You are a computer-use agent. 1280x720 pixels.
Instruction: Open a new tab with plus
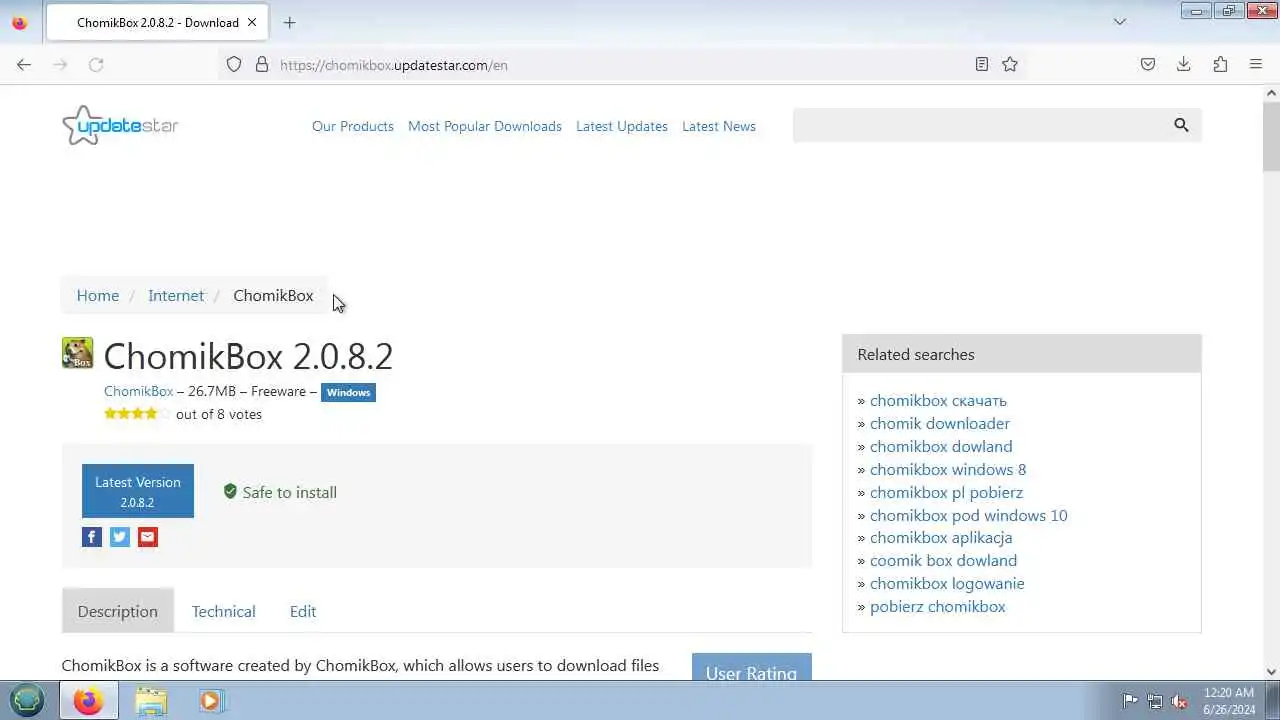(289, 22)
